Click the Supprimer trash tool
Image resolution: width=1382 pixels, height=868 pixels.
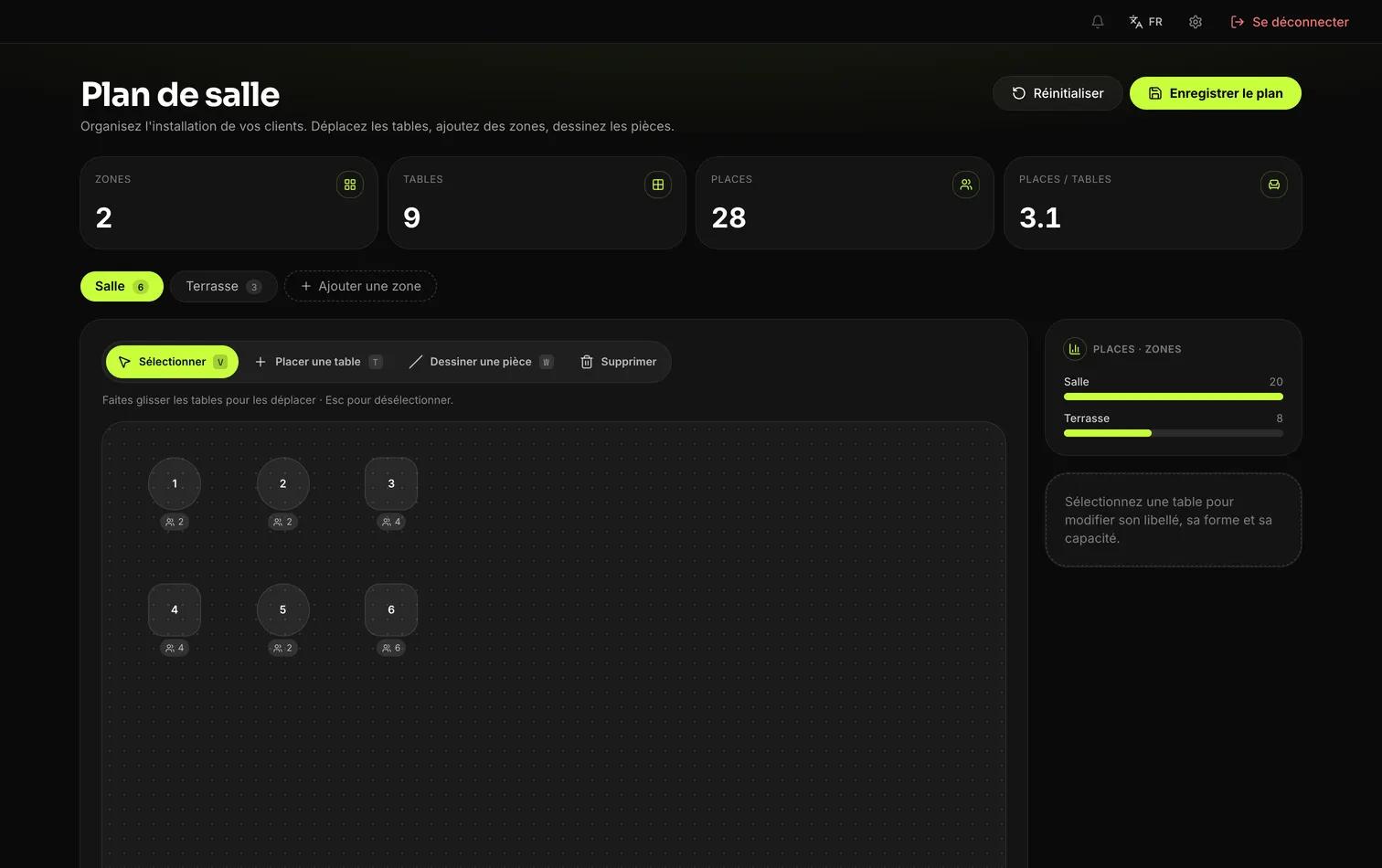pos(619,362)
